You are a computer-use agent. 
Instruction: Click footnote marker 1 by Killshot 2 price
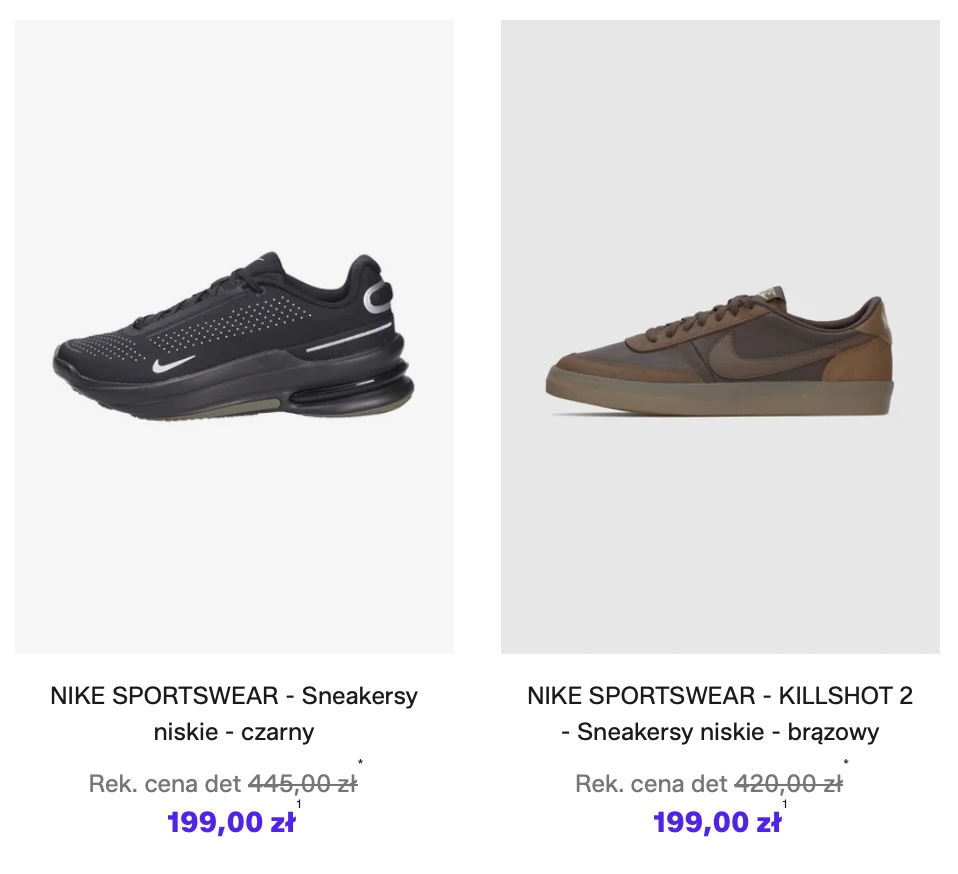click(x=785, y=804)
